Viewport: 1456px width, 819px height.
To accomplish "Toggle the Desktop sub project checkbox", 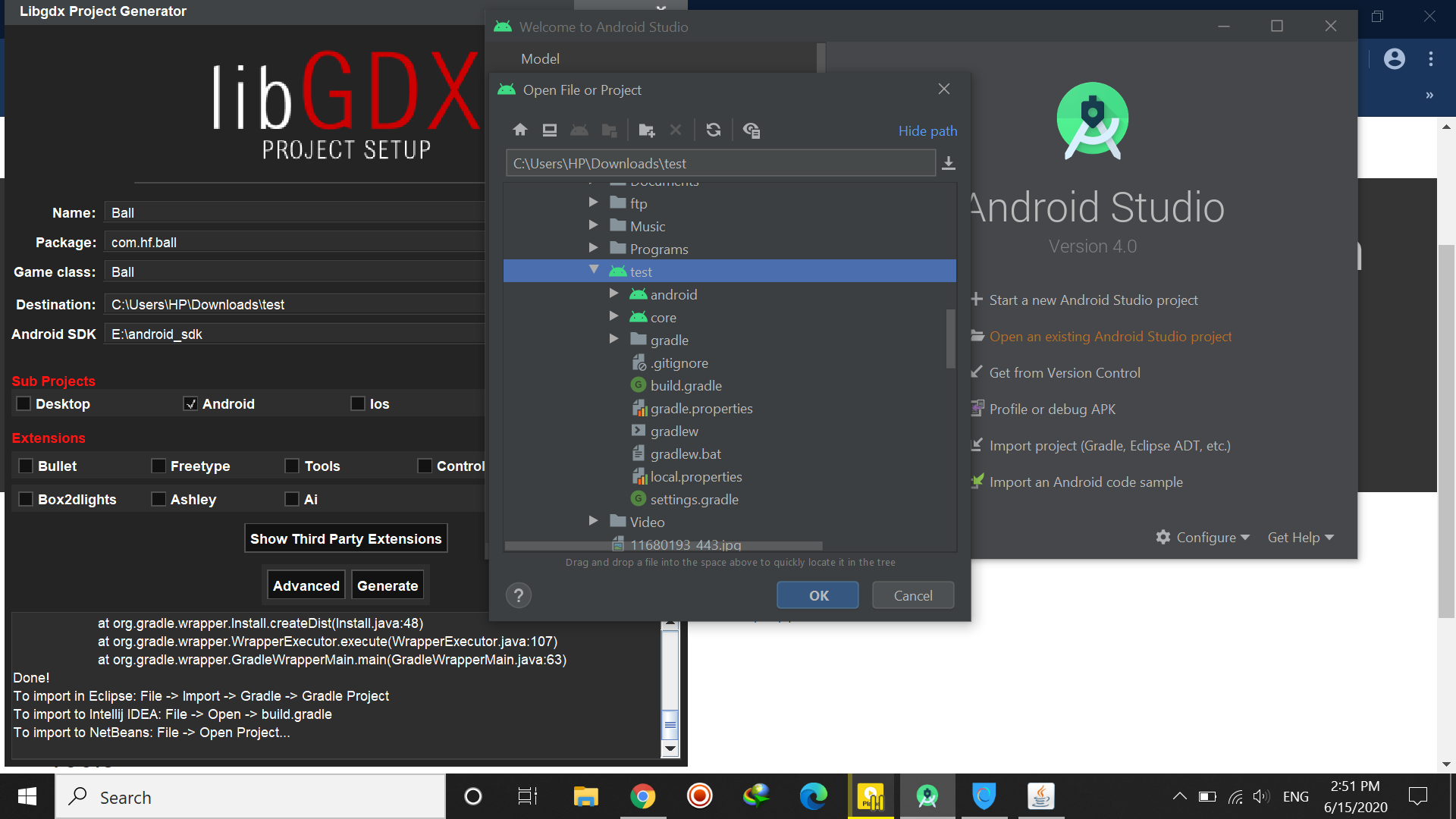I will click(x=24, y=403).
